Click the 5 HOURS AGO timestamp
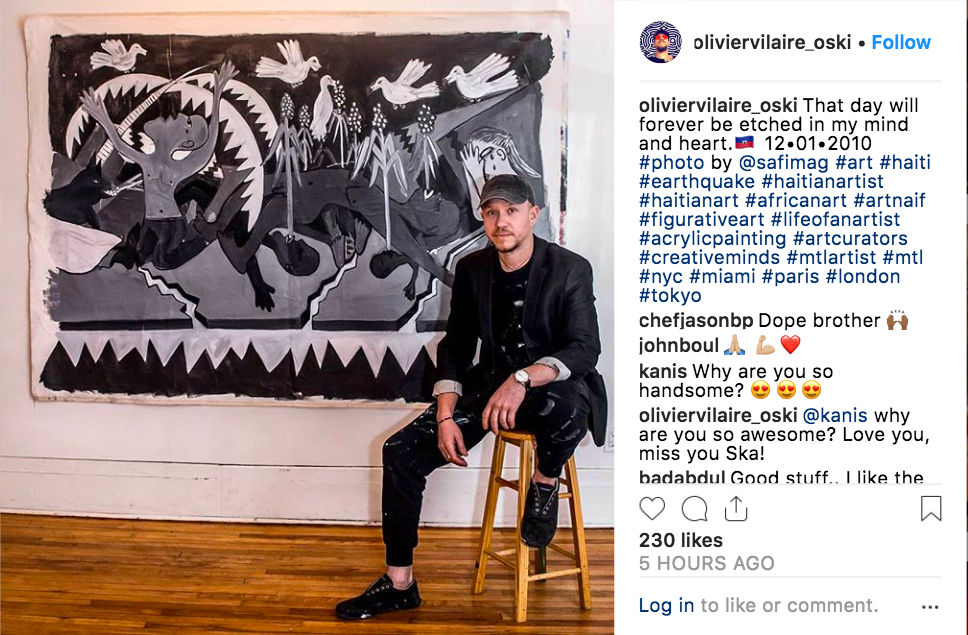This screenshot has height=635, width=968. (x=706, y=563)
